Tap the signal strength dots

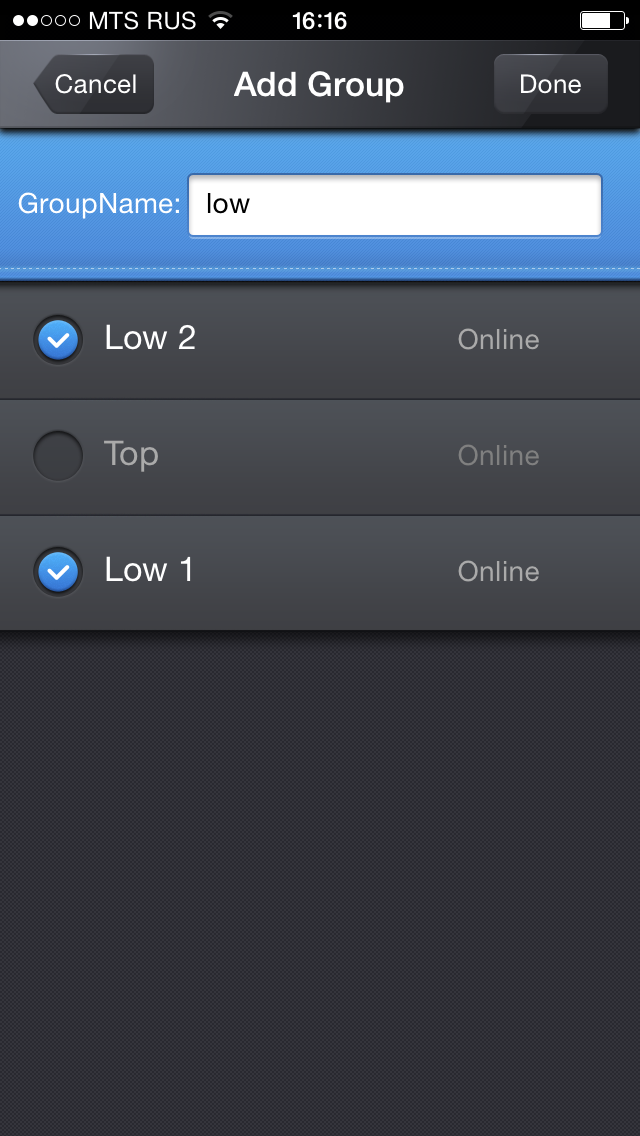point(46,20)
